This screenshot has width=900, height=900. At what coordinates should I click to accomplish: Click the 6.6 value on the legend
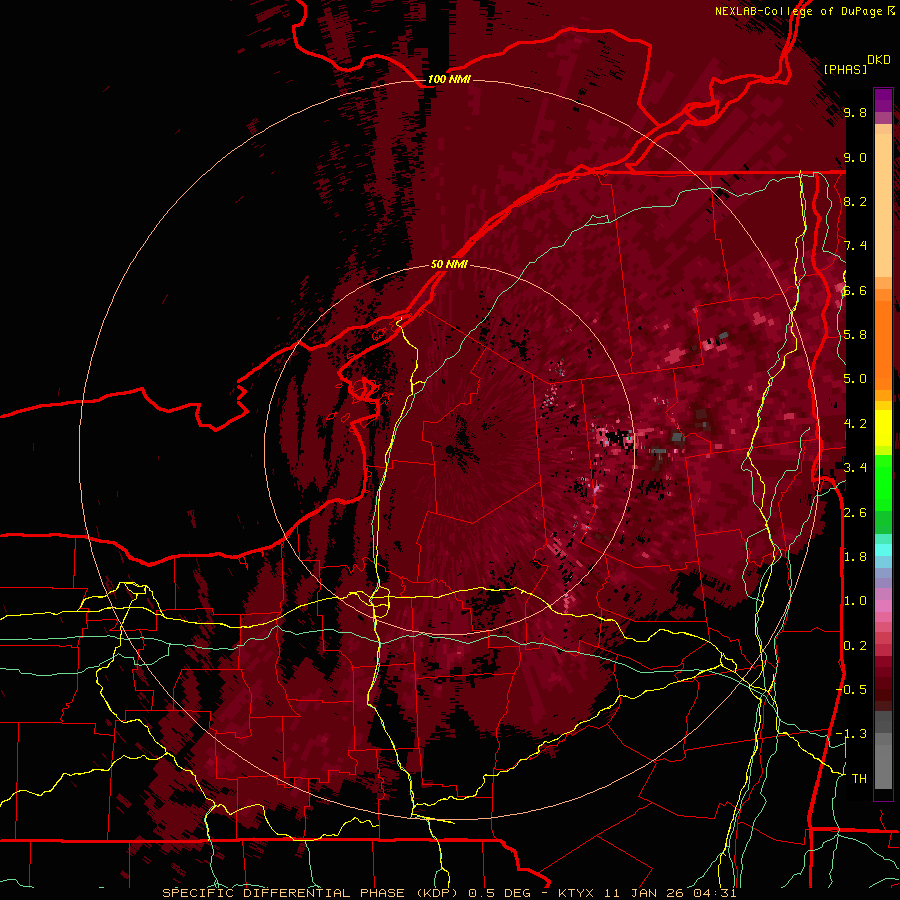(x=855, y=290)
